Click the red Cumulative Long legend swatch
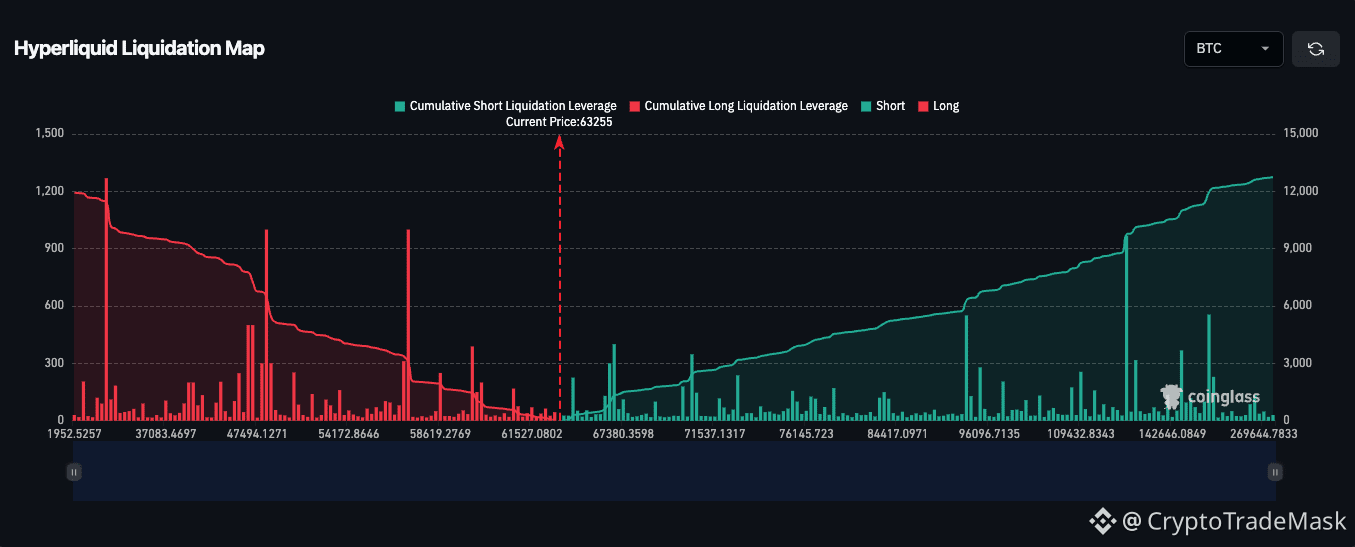 [635, 106]
